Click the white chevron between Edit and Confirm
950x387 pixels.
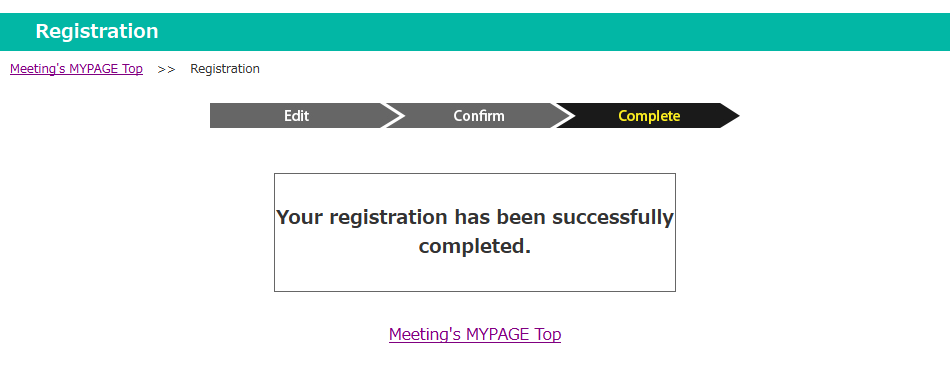coord(393,116)
